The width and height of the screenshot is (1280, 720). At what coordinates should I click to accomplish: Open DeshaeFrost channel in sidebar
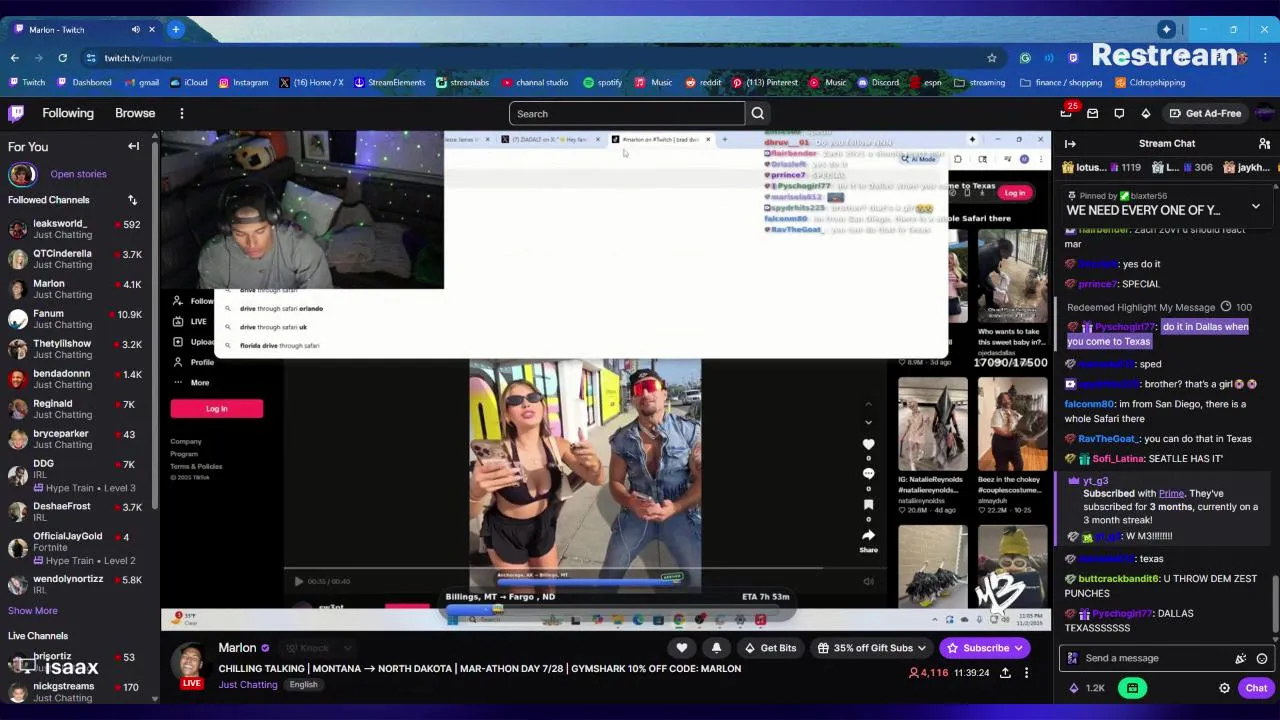78,511
